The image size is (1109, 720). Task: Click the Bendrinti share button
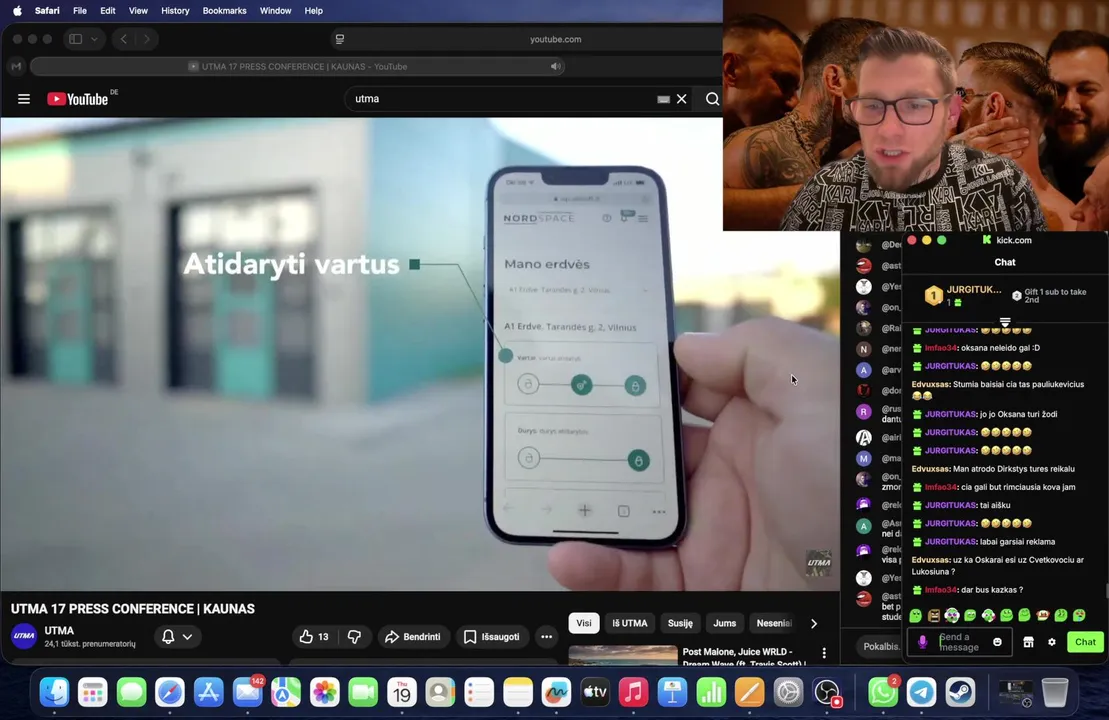pos(413,637)
